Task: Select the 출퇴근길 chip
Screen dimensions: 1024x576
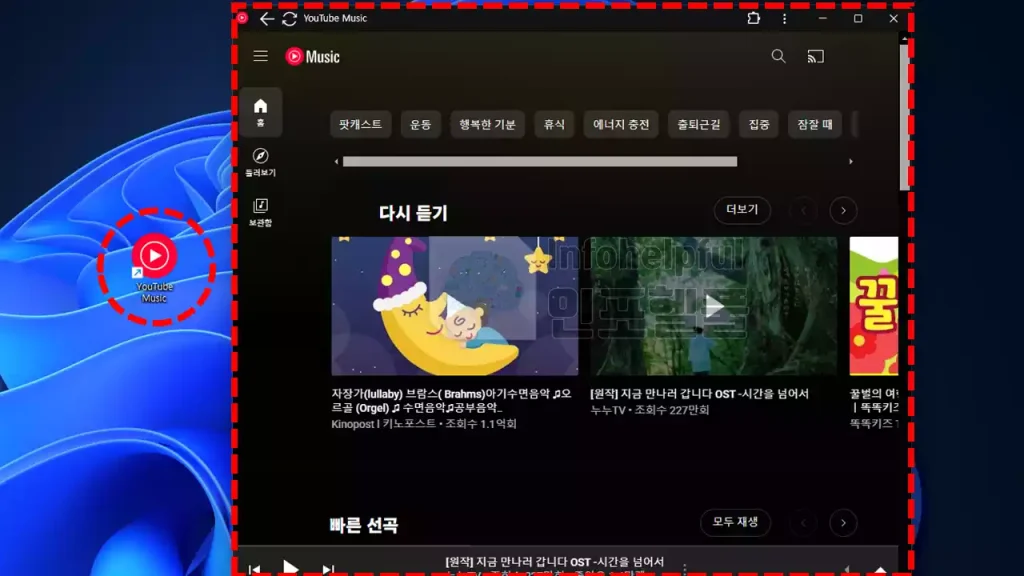Action: pos(699,124)
